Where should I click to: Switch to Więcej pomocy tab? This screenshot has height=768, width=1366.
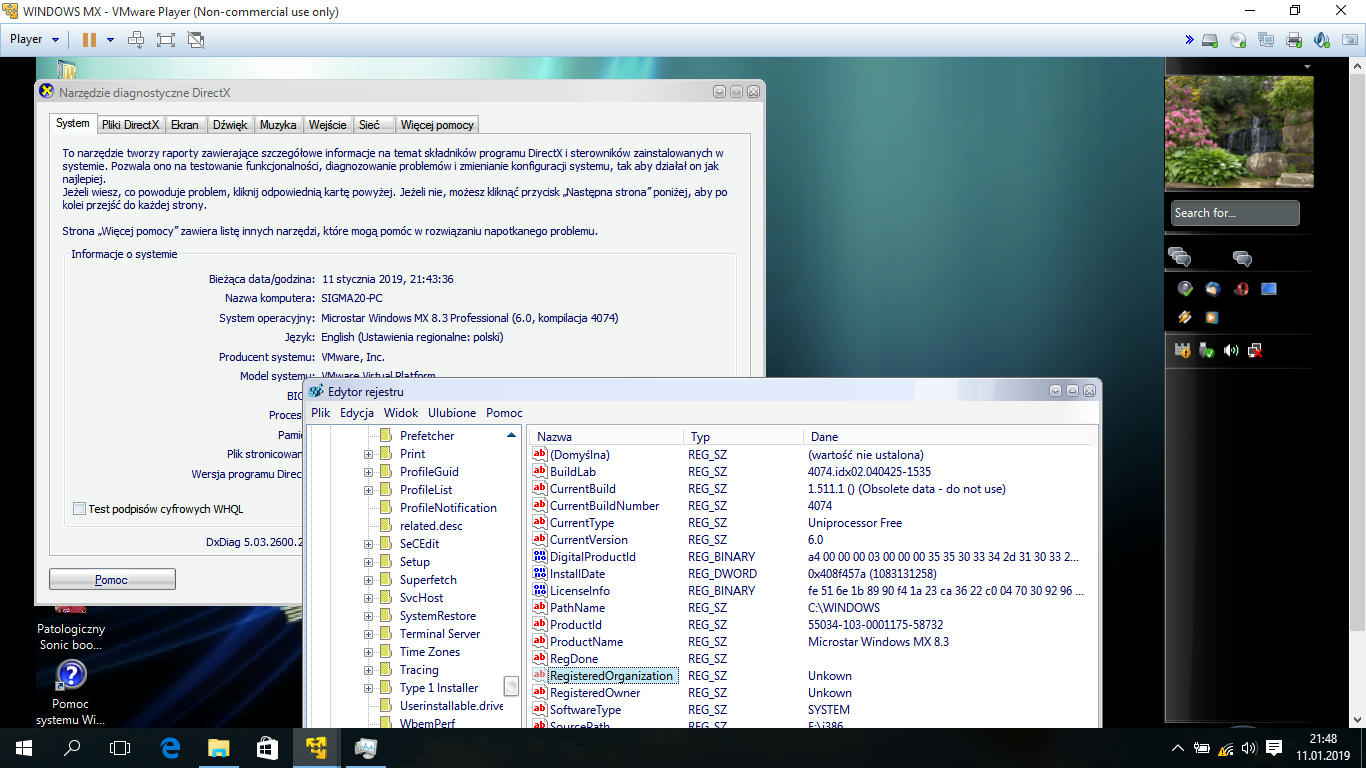(x=437, y=125)
